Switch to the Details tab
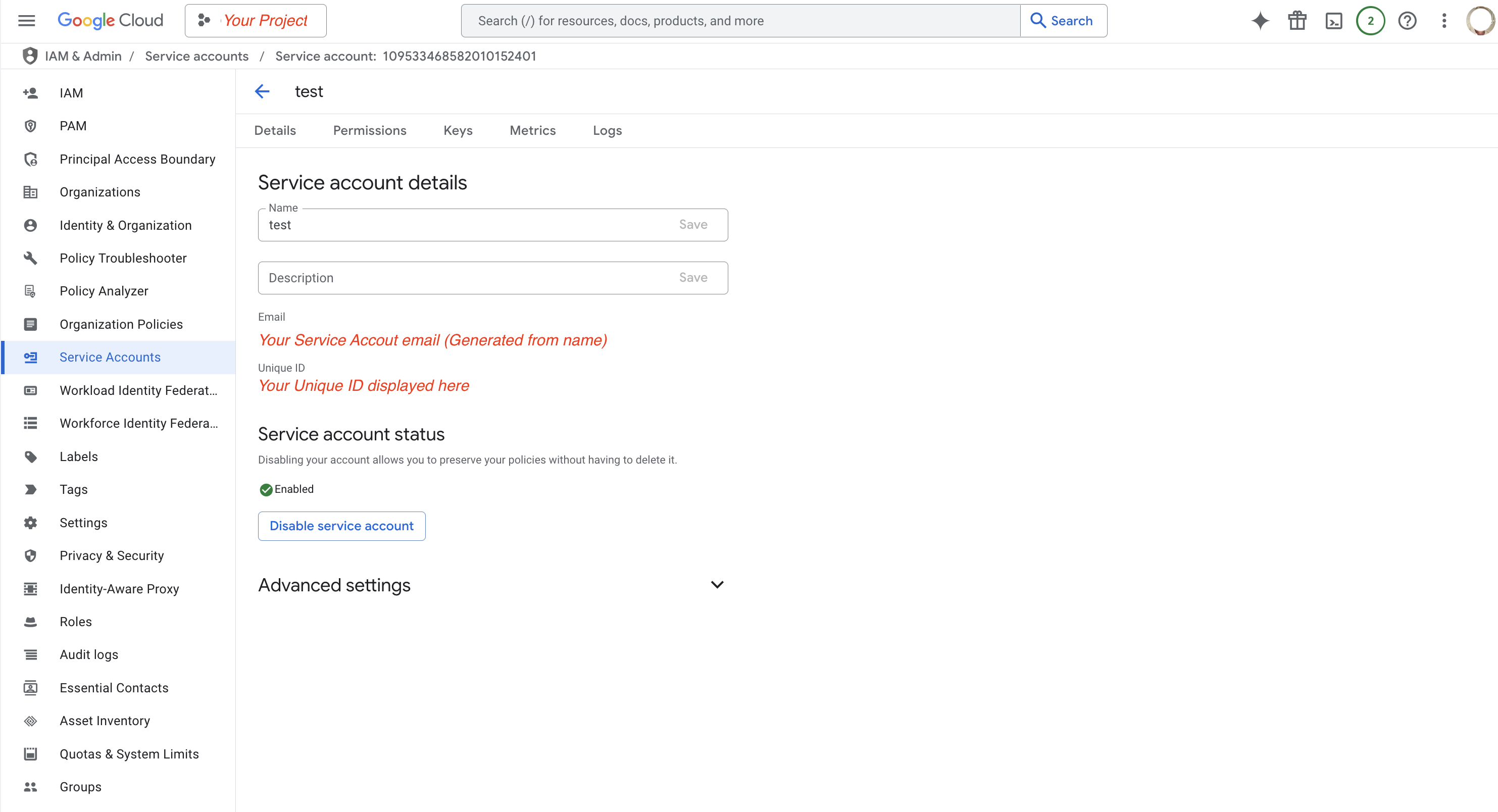Viewport: 1498px width, 812px height. (x=275, y=131)
